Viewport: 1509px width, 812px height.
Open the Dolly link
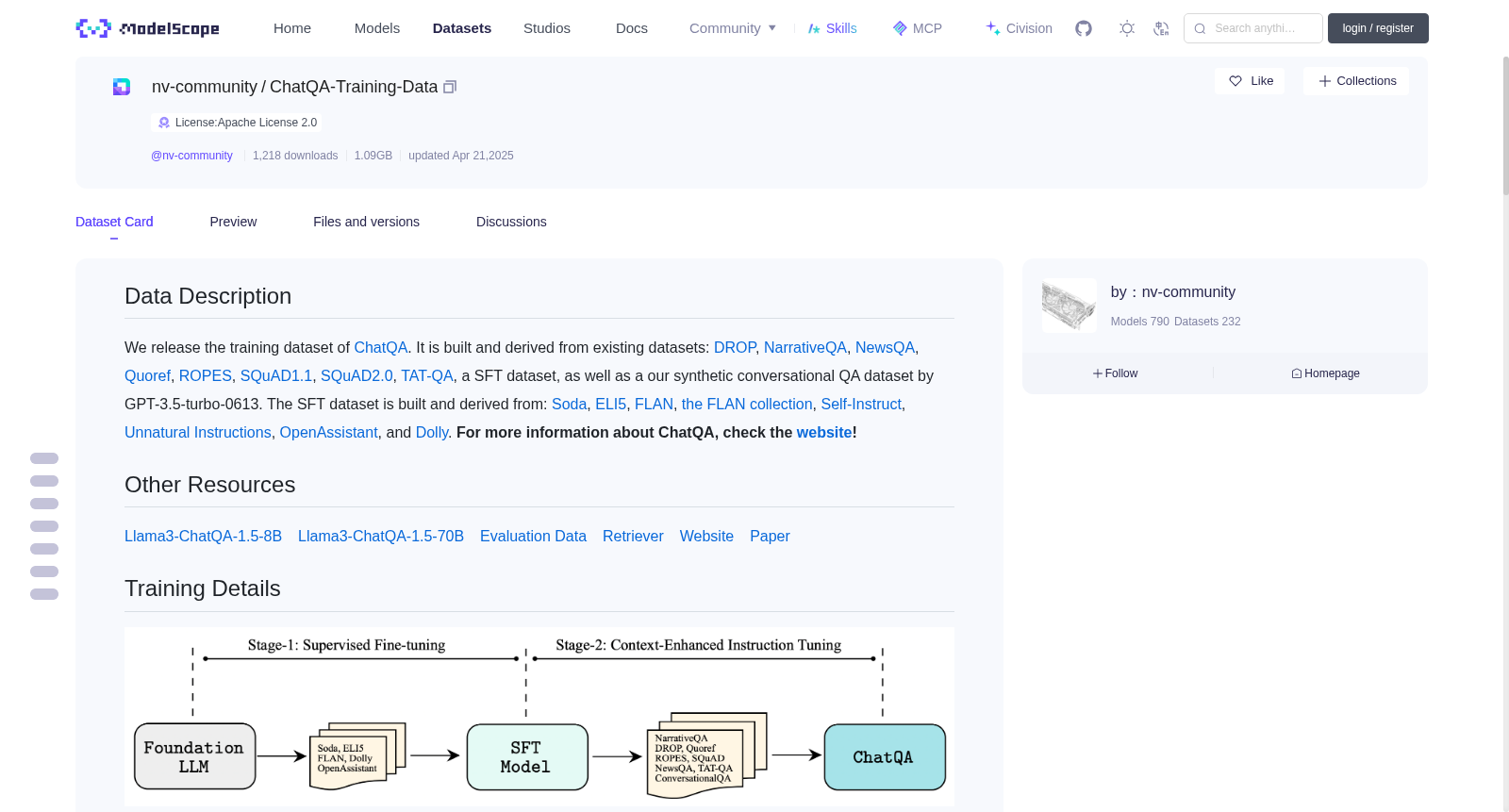(x=432, y=433)
